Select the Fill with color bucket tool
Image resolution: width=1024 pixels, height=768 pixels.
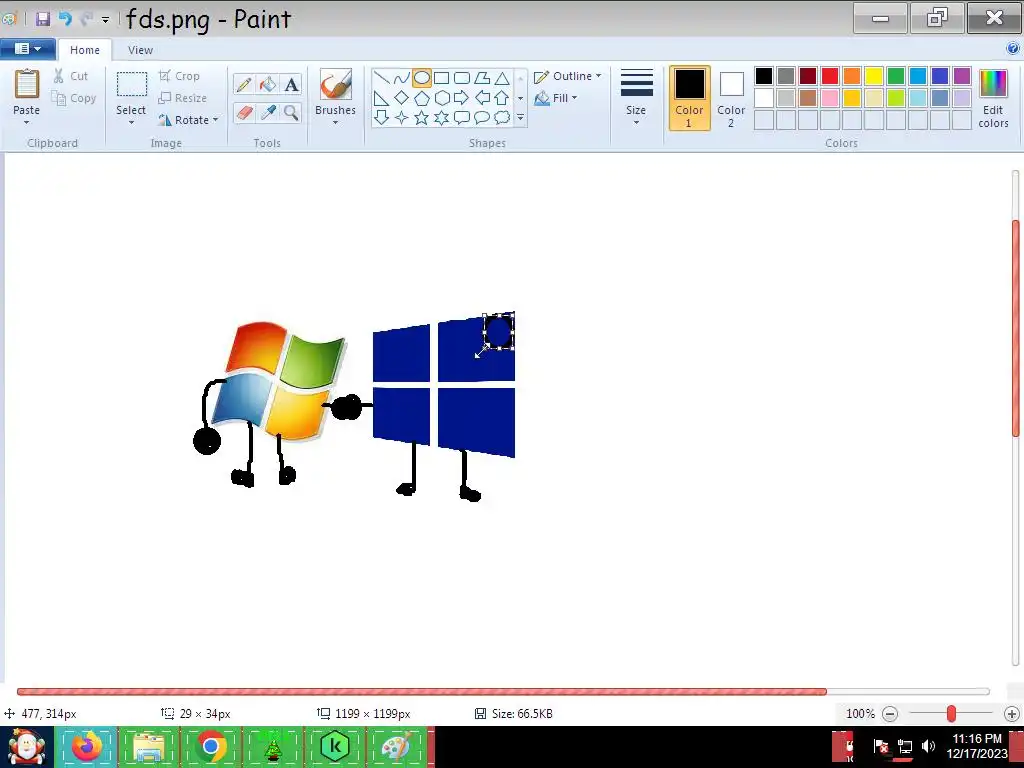tap(268, 84)
